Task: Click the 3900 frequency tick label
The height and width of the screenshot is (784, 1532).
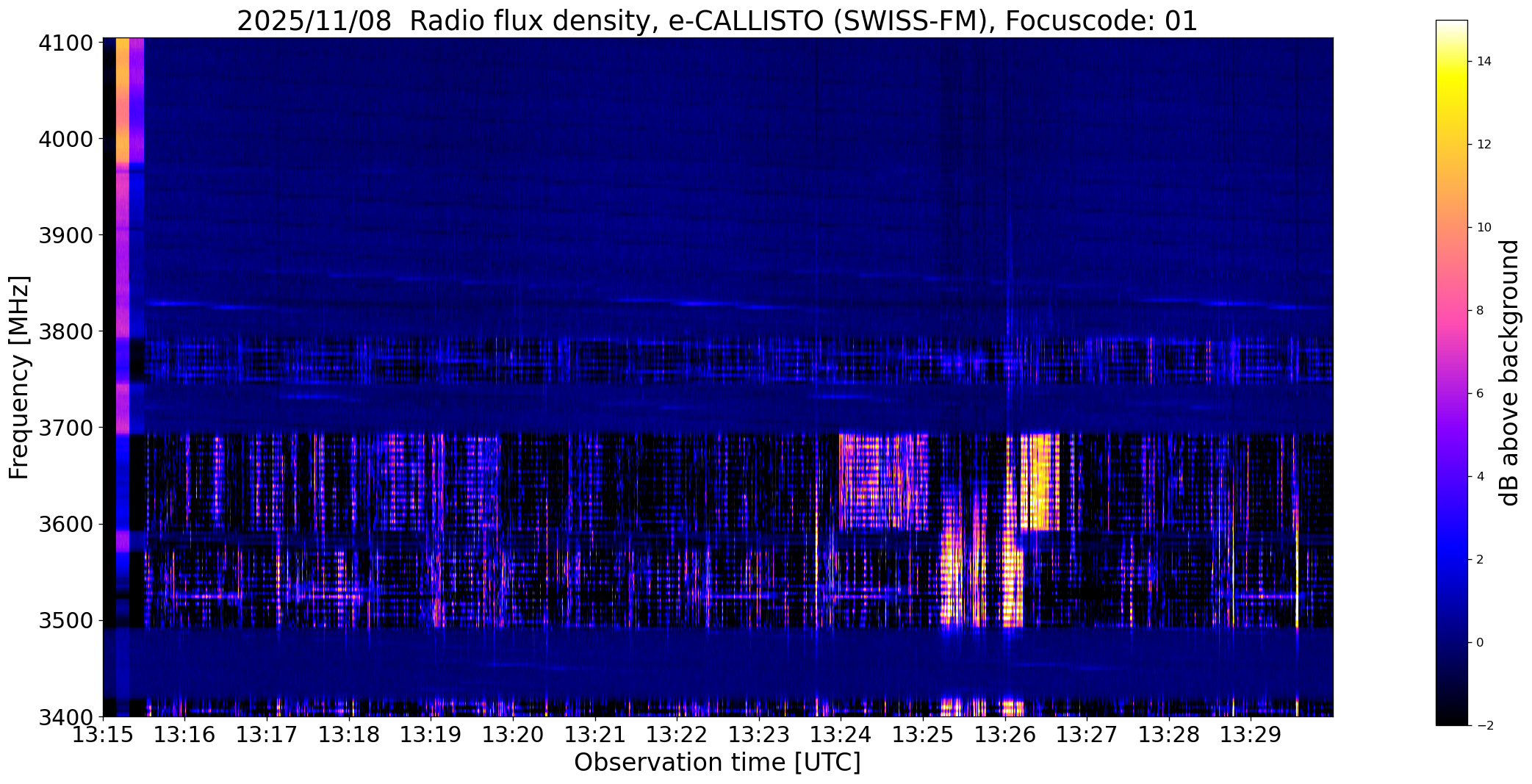Action: (65, 236)
